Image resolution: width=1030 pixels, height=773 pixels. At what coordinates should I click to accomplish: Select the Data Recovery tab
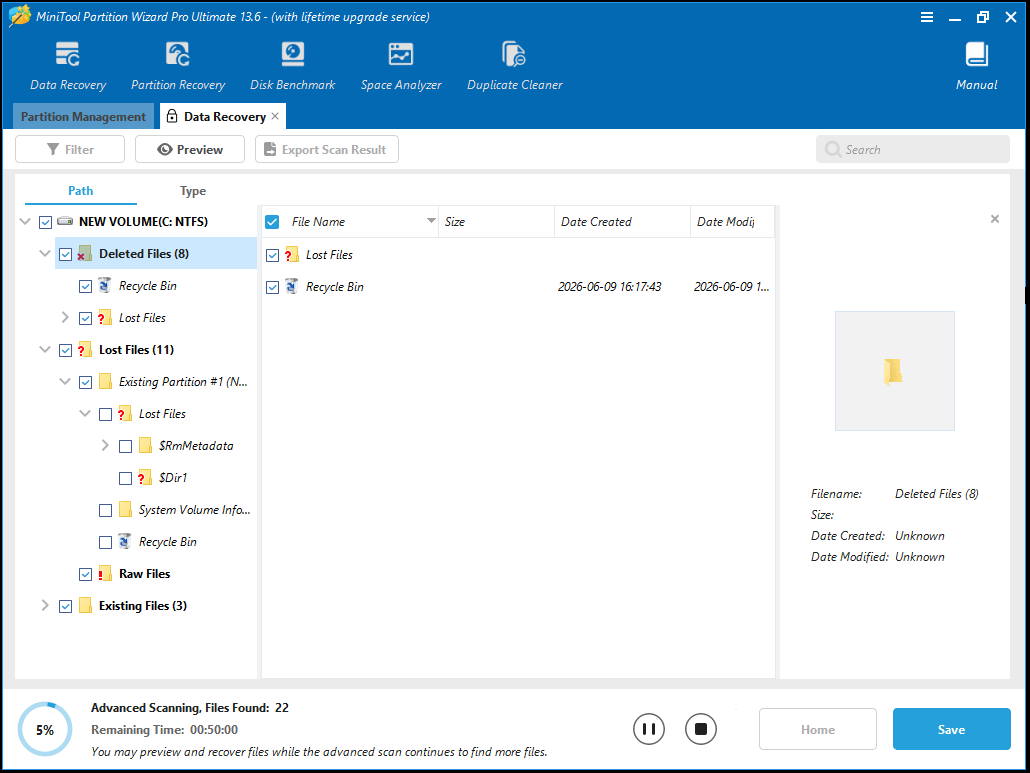tap(223, 116)
